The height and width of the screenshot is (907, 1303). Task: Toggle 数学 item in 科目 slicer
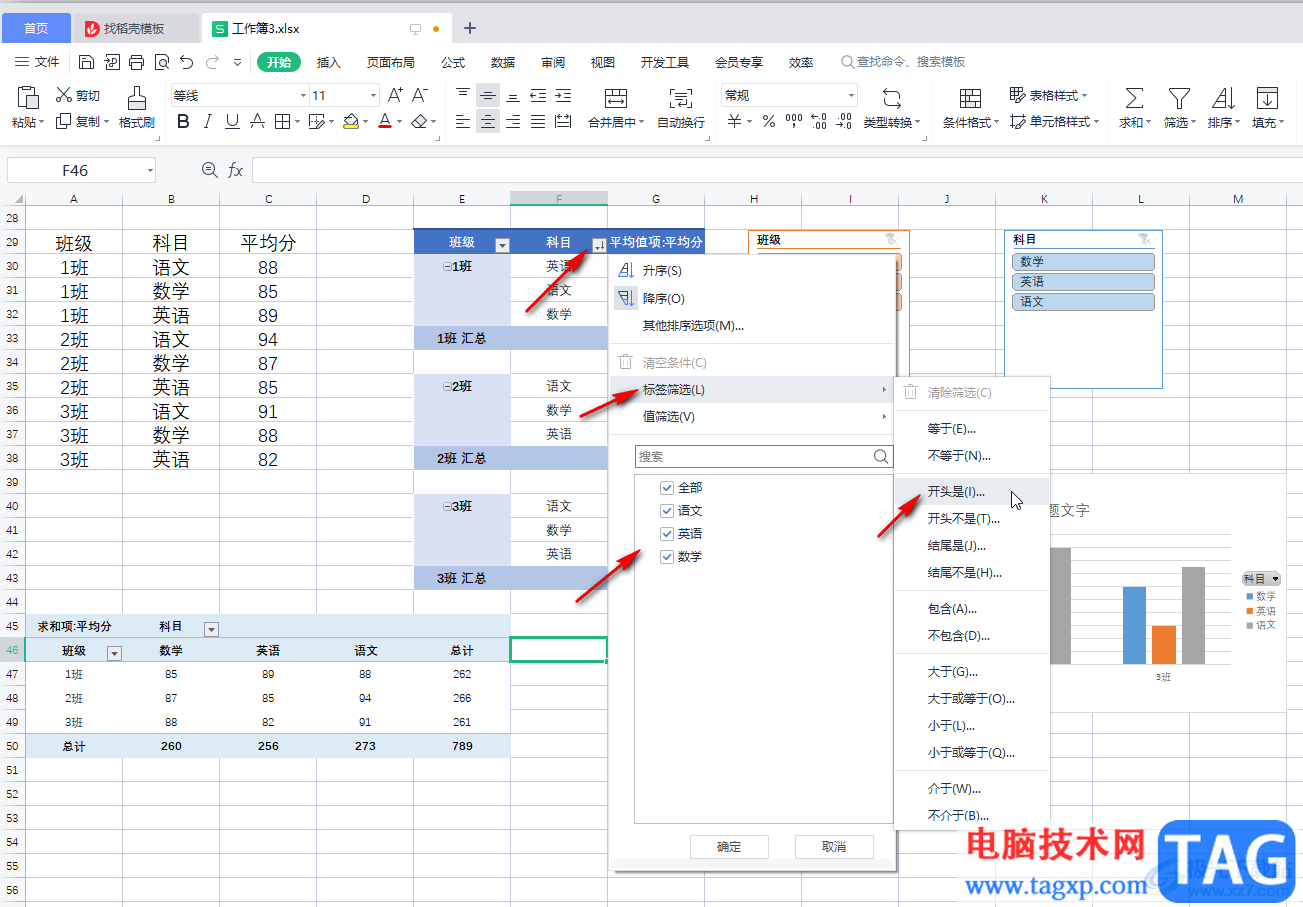(1084, 262)
